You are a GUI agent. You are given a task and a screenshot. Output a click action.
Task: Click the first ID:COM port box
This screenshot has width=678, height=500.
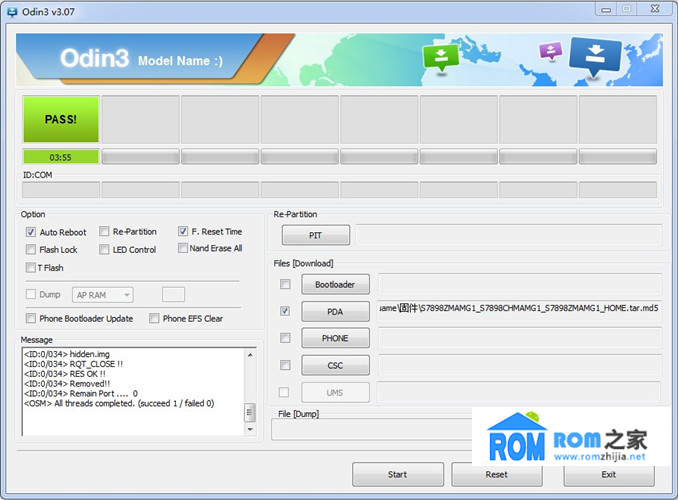tap(61, 190)
